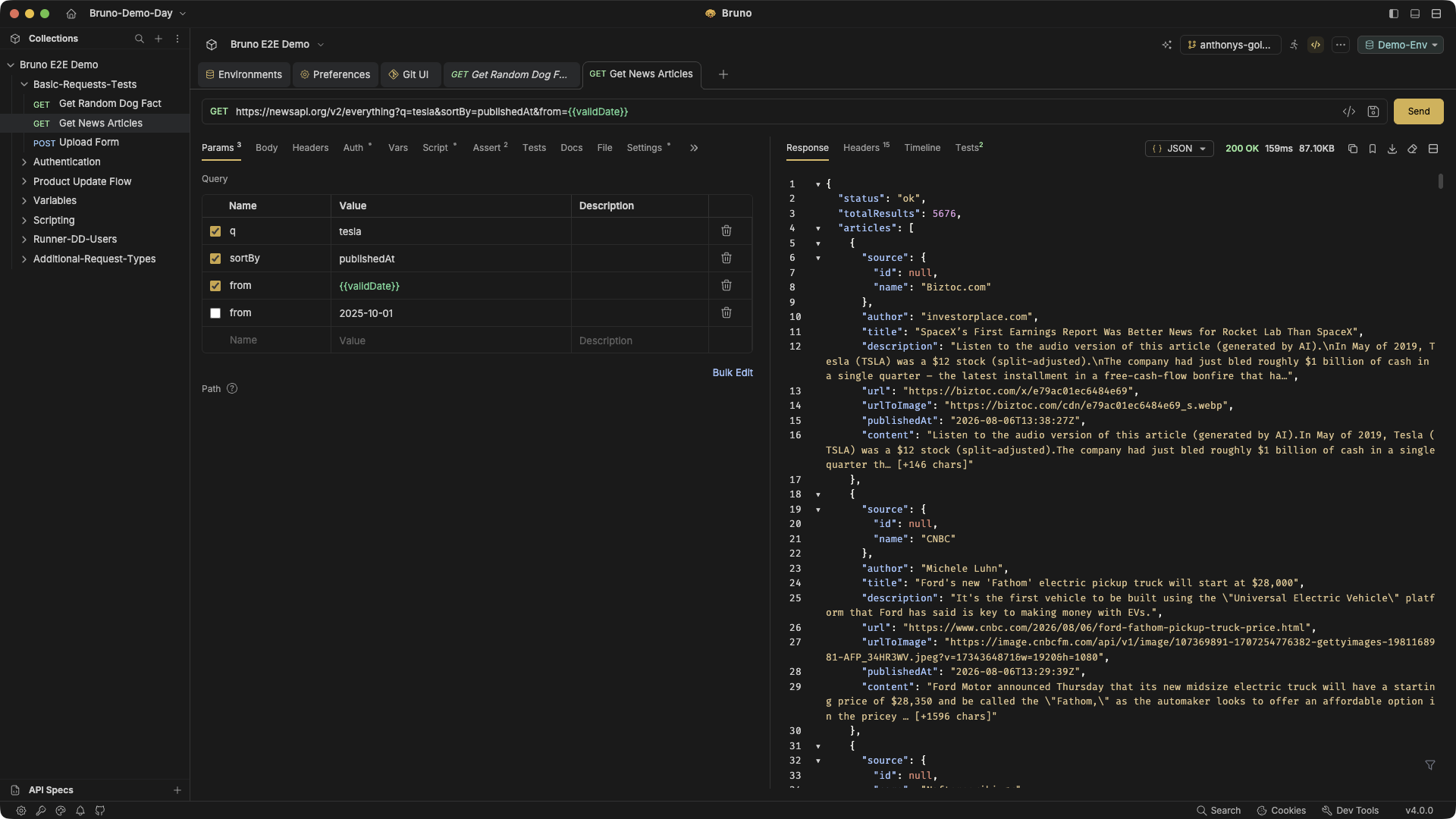Expand the Variables folder
This screenshot has height=819, width=1456.
coord(24,201)
